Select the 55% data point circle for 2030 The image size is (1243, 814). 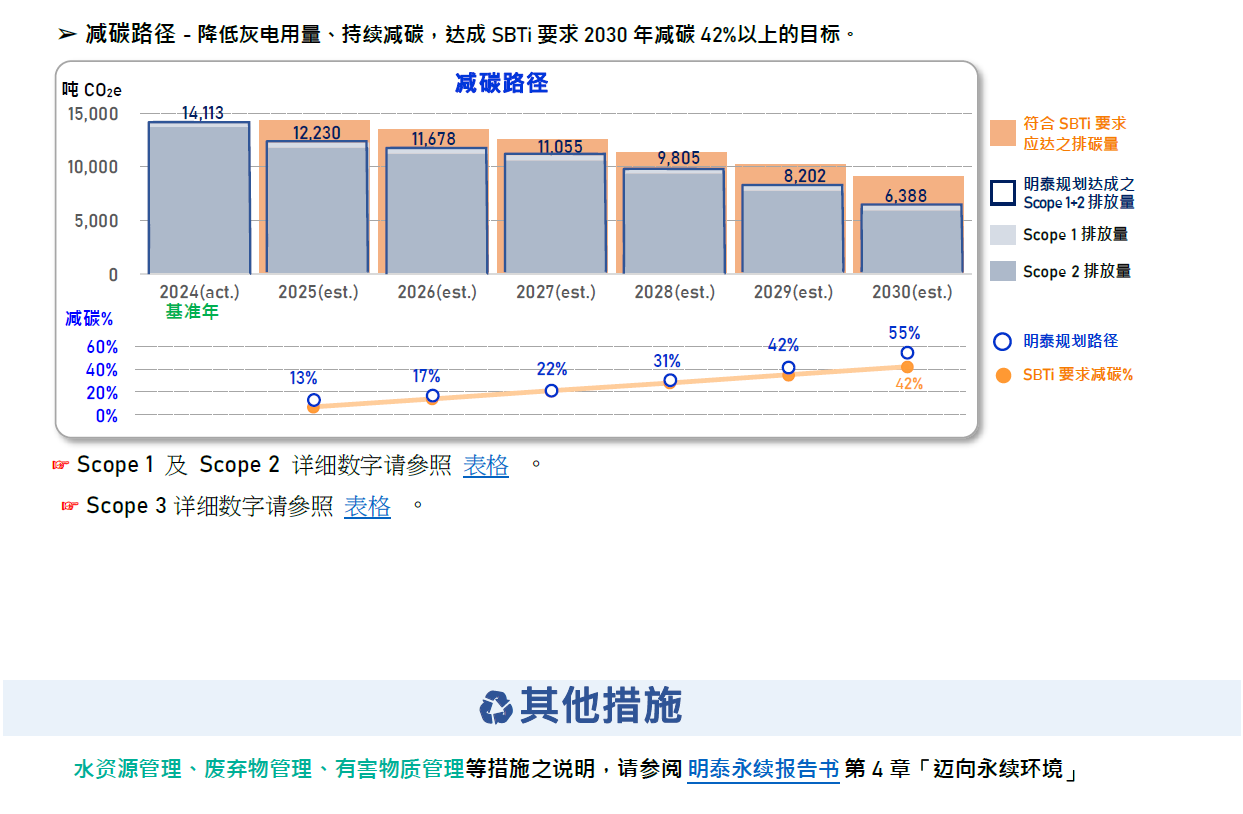pos(907,353)
